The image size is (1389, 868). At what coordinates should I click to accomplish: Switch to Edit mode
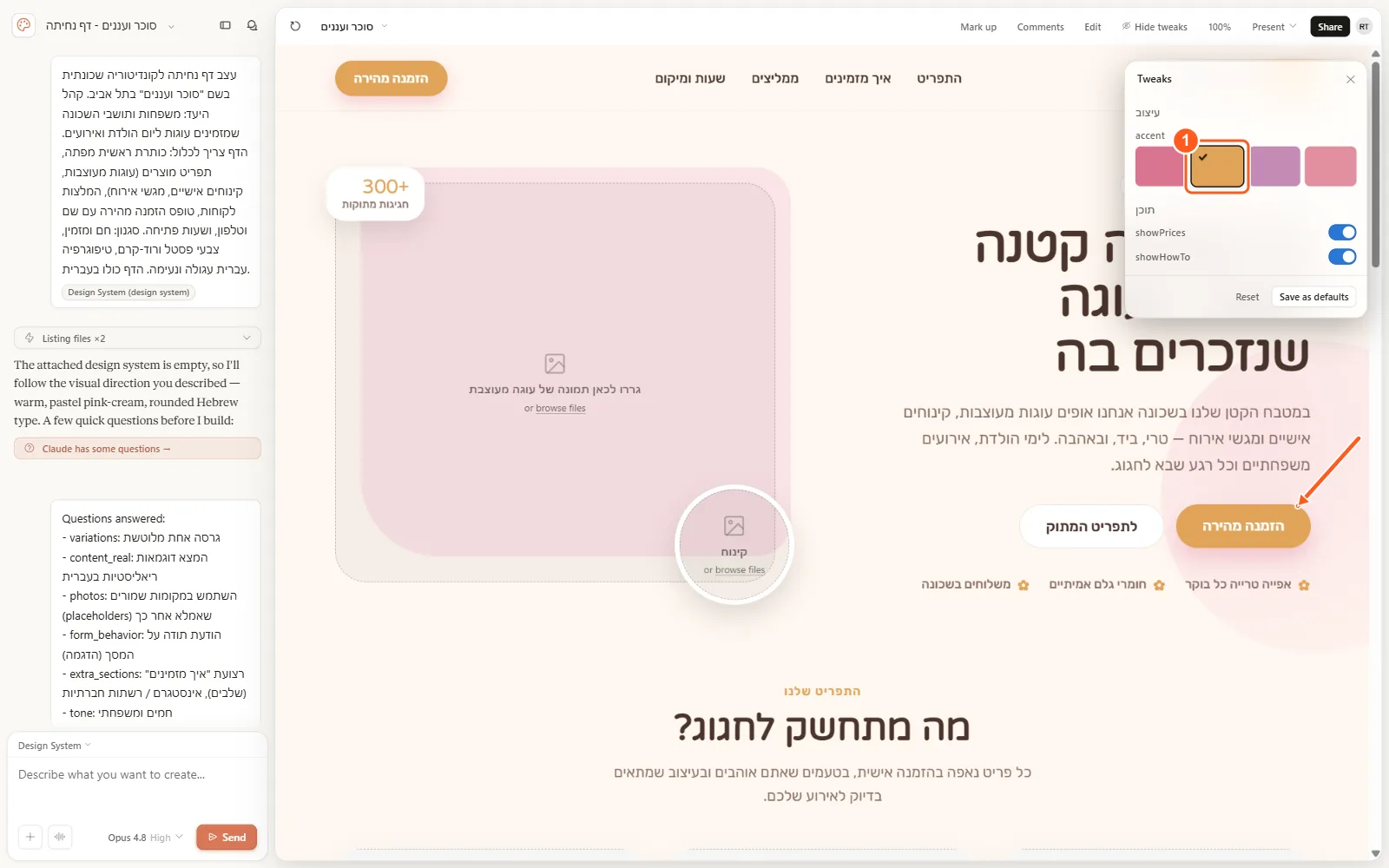pyautogui.click(x=1092, y=27)
